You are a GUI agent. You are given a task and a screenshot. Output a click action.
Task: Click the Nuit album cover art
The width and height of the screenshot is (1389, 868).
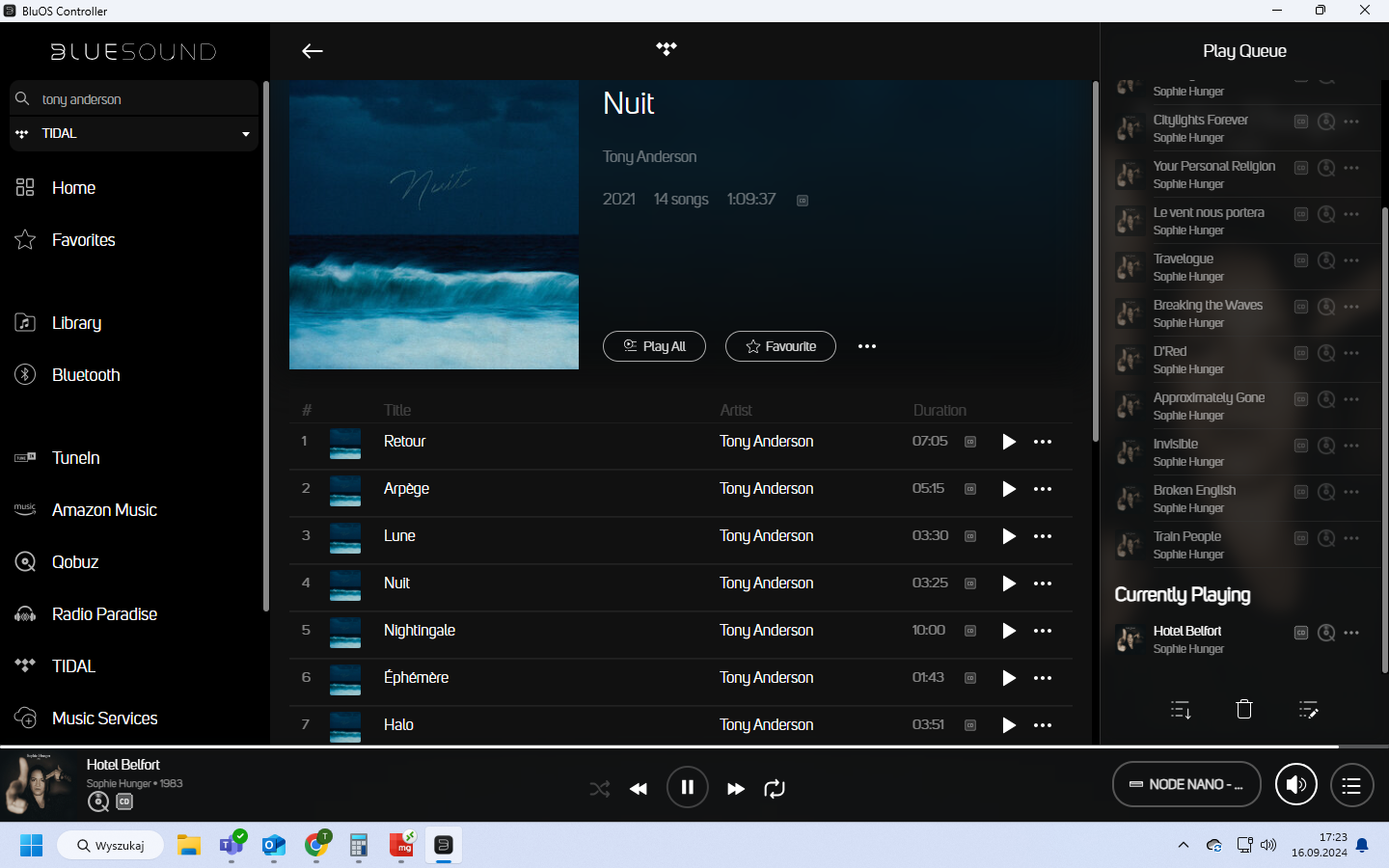coord(434,225)
